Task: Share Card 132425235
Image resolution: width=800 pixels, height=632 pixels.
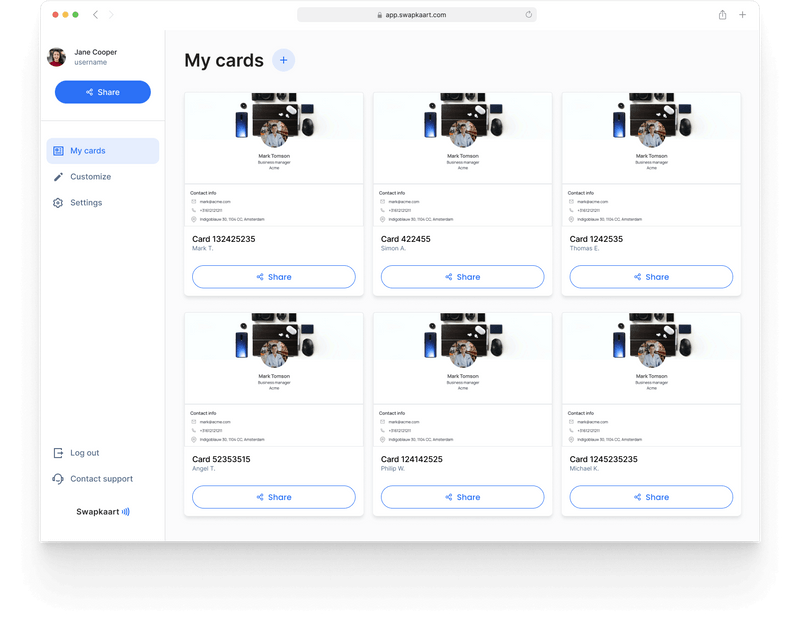Action: (x=273, y=276)
